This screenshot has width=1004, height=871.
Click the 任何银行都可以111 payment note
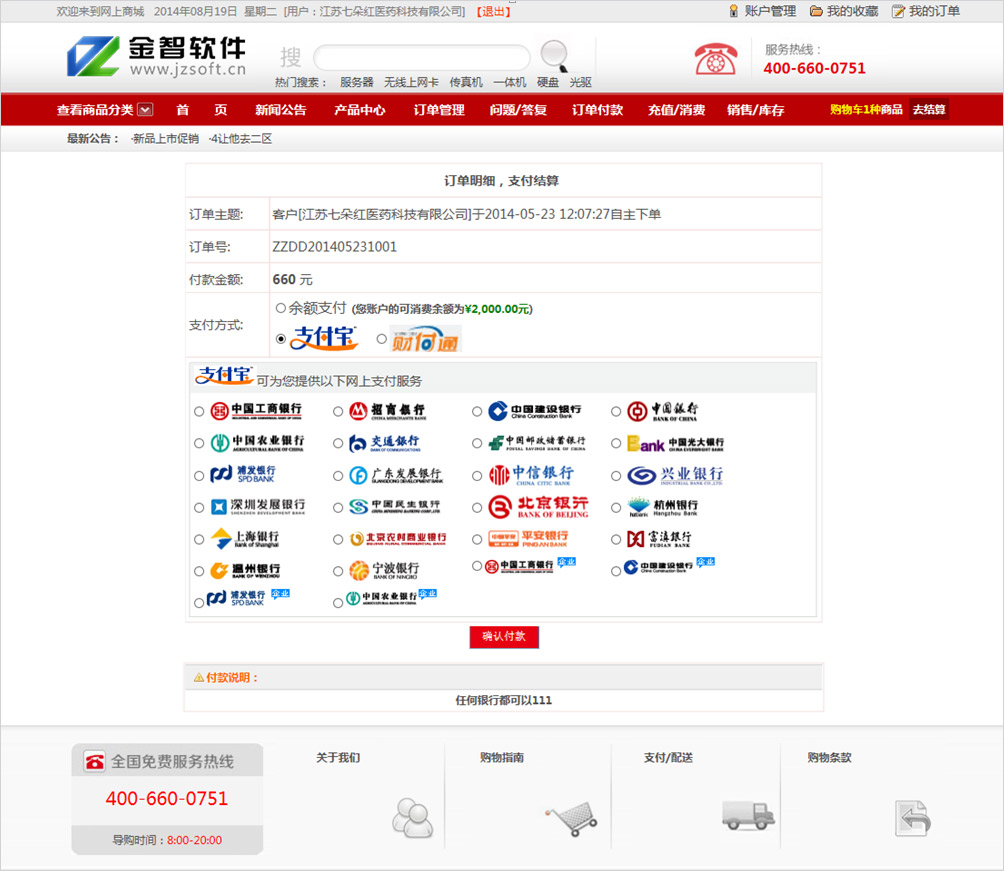coord(503,701)
